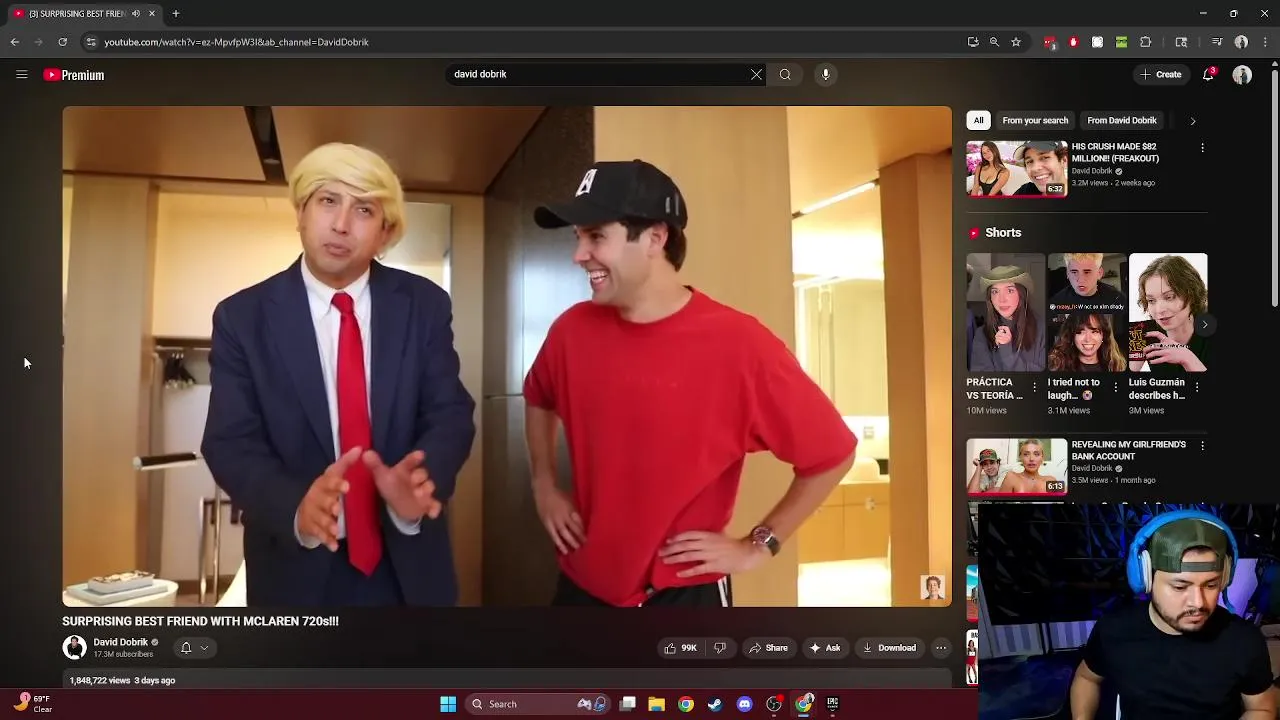Open REVEALING MY GIRLFRIEND'S BANK ACCOUNT thumbnail
The image size is (1280, 720).
pos(1016,466)
